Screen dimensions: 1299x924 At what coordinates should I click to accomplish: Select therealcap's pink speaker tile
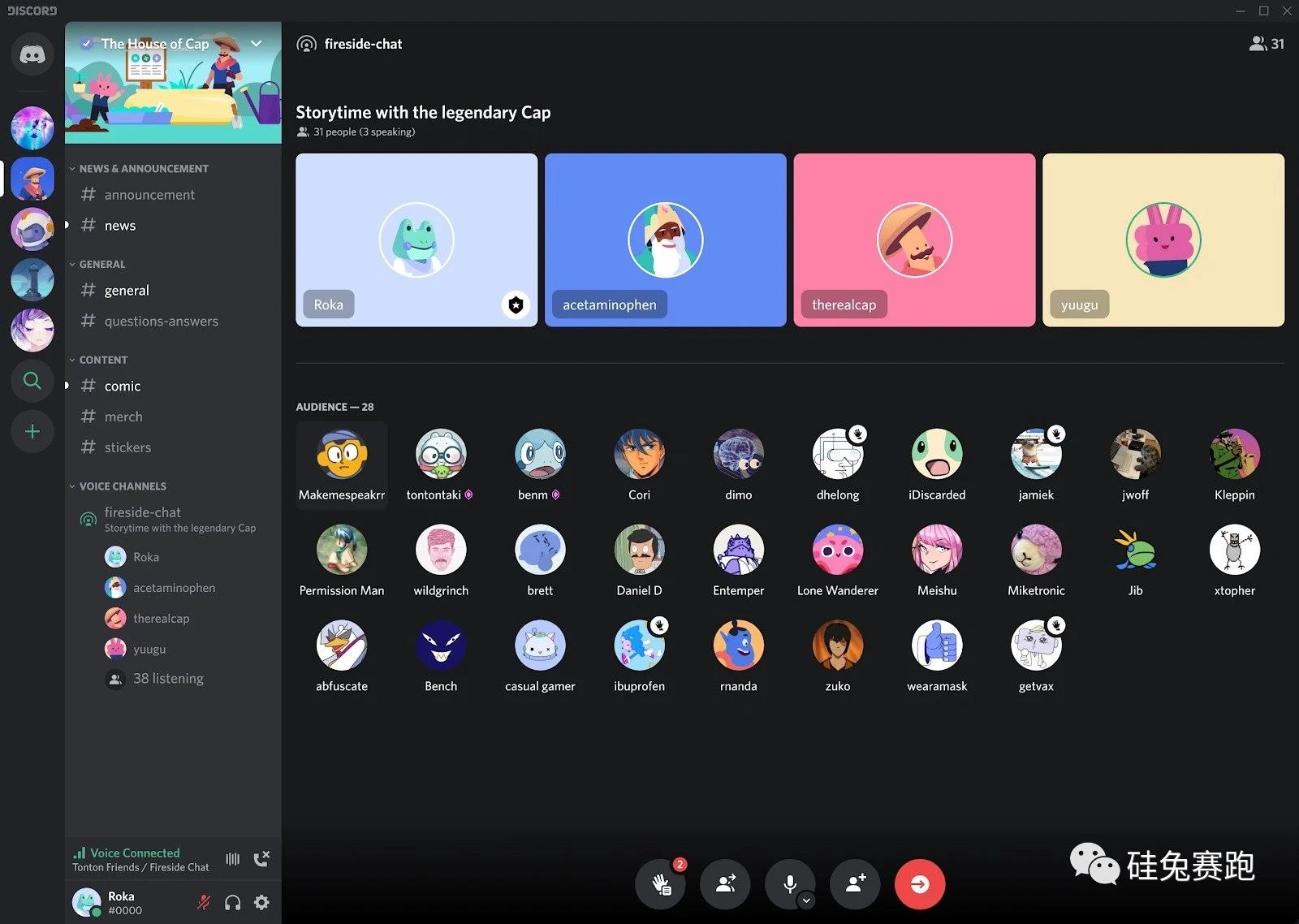914,240
